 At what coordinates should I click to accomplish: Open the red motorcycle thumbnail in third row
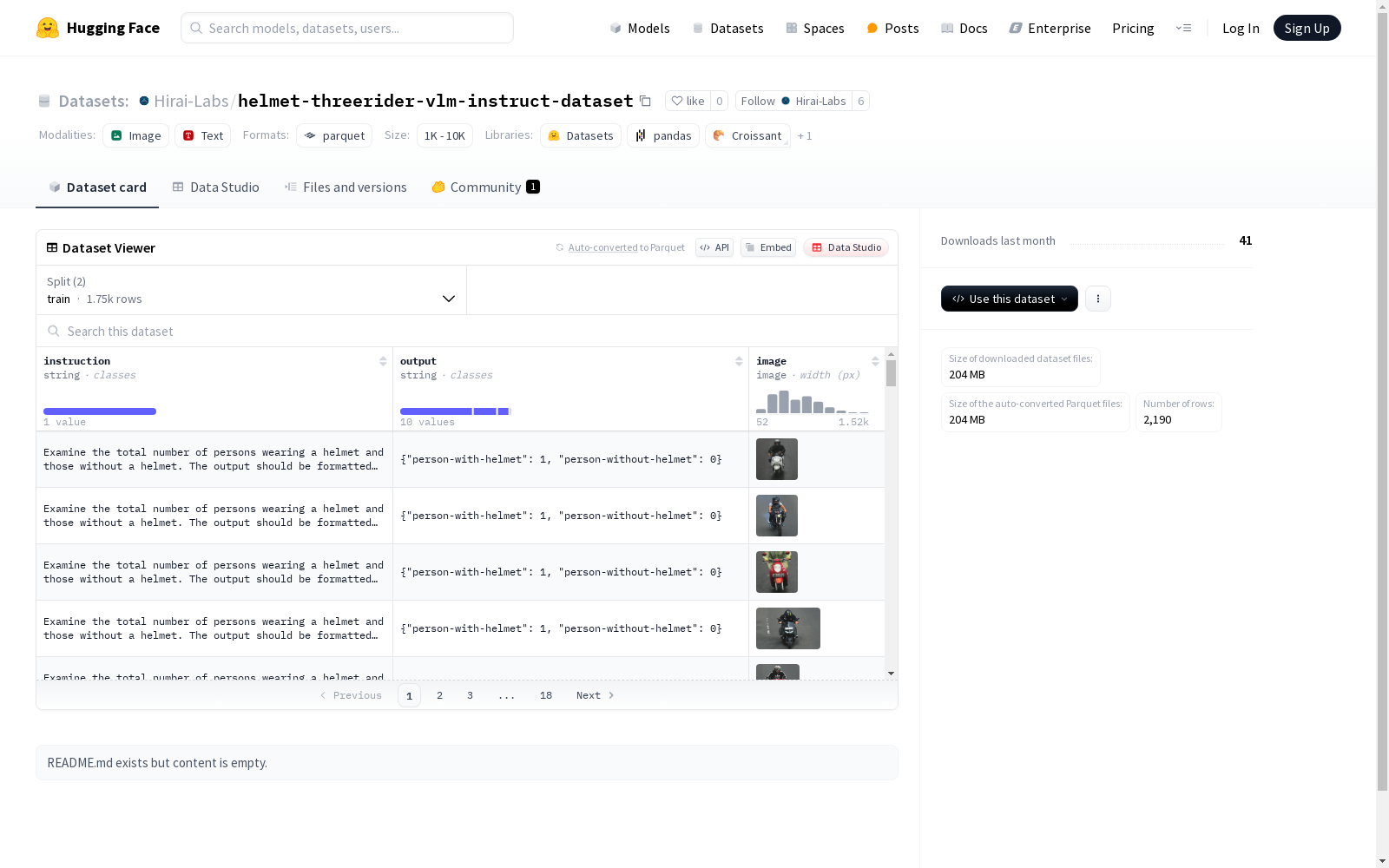point(777,572)
